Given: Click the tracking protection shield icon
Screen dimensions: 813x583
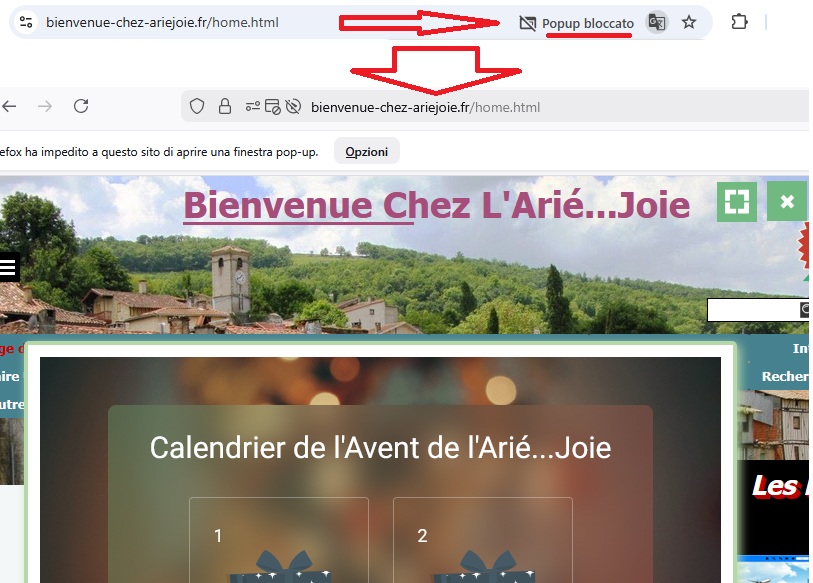Looking at the screenshot, I should pyautogui.click(x=197, y=106).
